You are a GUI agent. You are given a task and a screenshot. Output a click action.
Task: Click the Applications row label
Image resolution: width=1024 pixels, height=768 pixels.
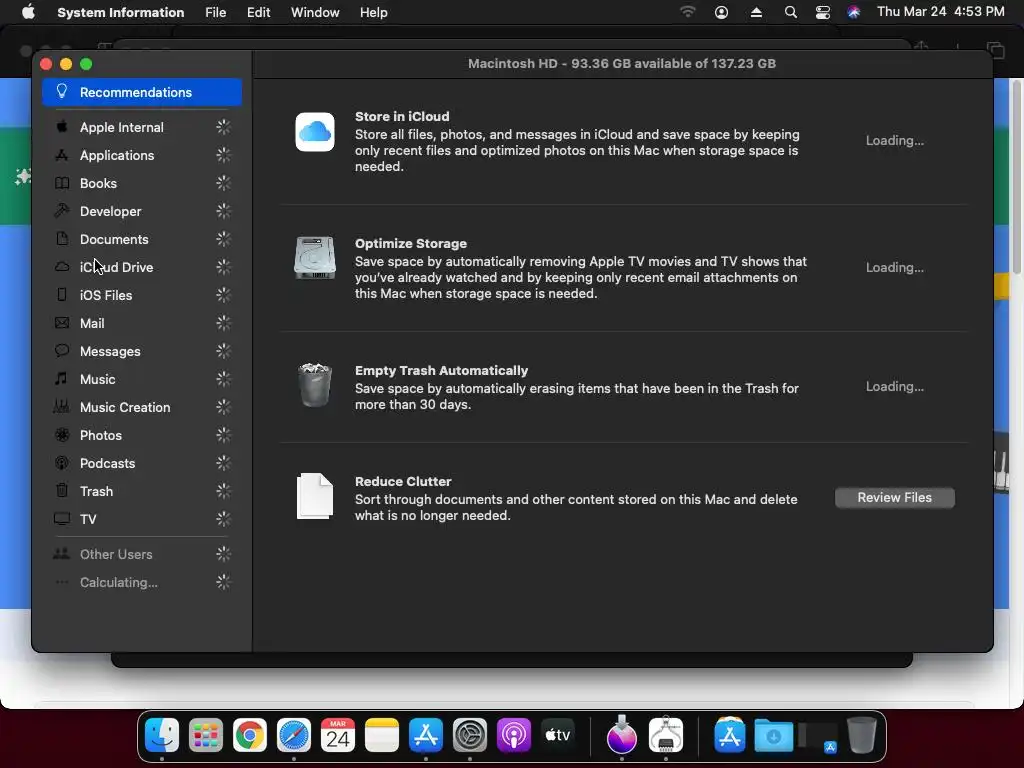point(117,155)
